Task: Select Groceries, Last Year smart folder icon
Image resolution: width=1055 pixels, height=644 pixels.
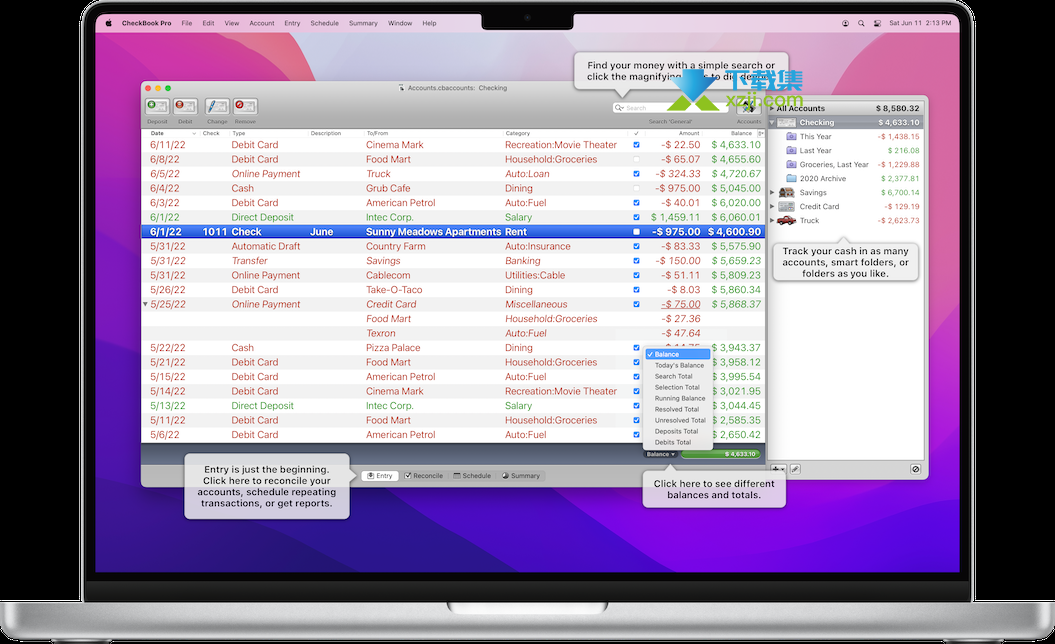Action: [791, 164]
